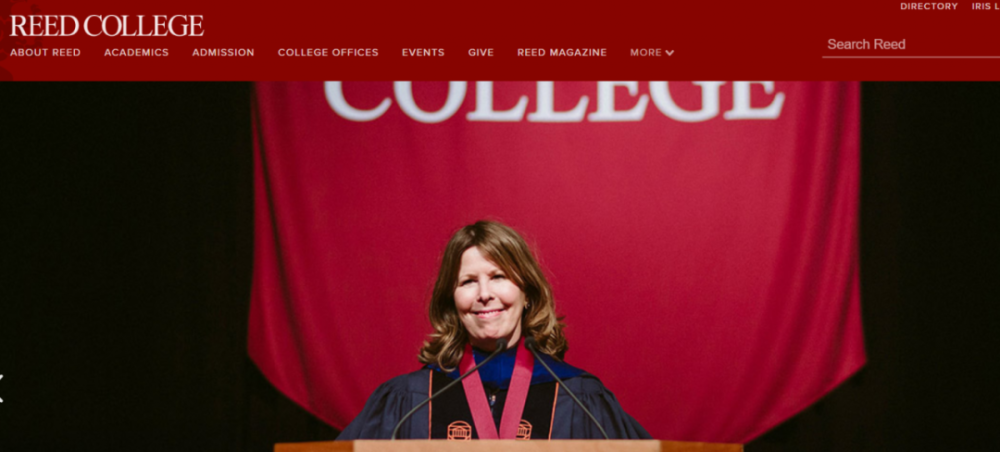Viewport: 1000px width, 452px height.
Task: Open the Directory link
Action: coord(929,6)
